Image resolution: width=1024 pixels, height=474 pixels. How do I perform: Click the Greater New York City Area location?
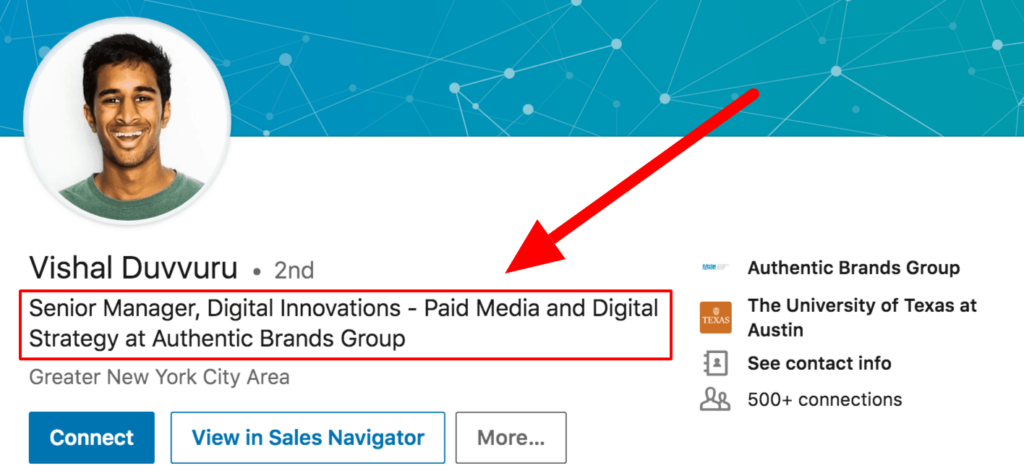[x=159, y=378]
